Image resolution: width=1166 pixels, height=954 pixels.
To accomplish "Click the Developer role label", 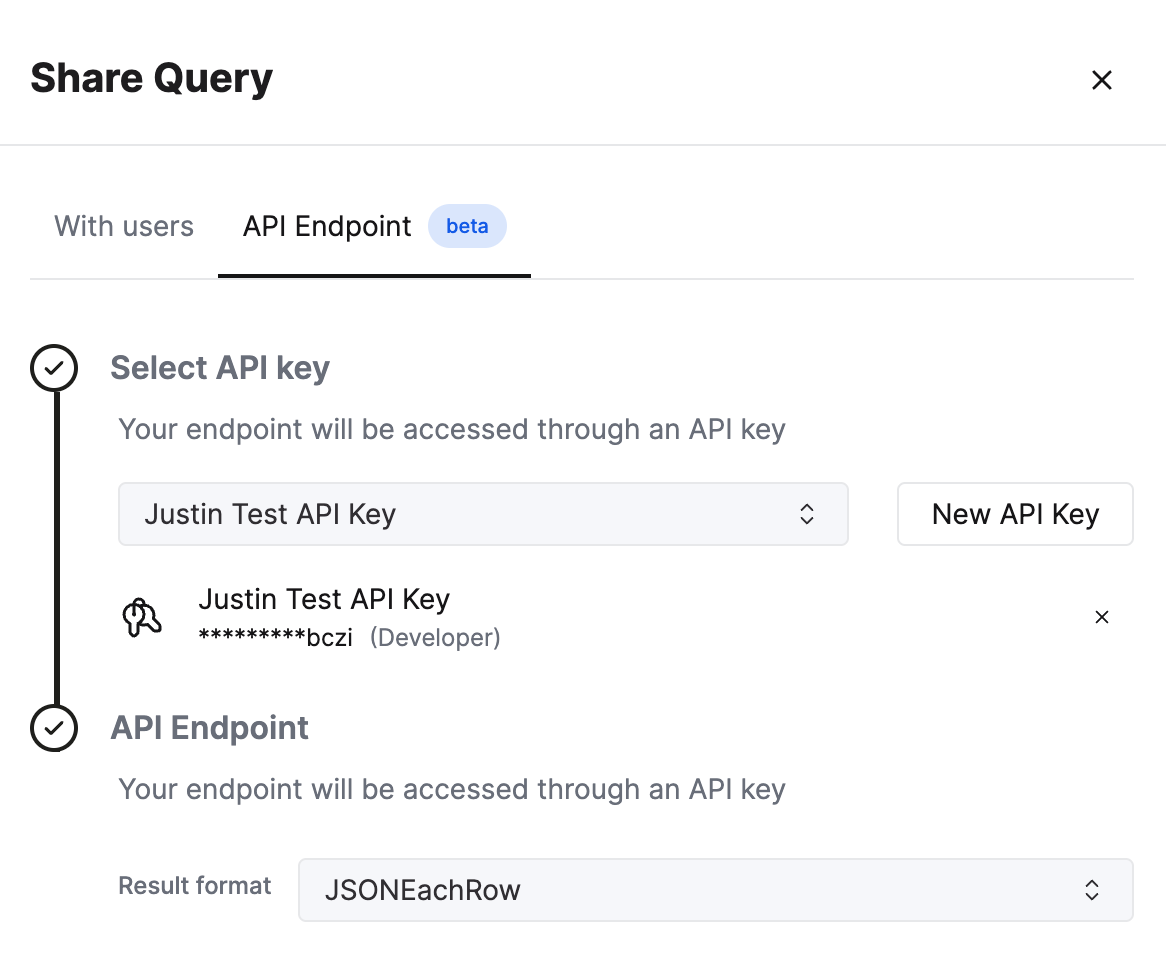I will tap(435, 637).
